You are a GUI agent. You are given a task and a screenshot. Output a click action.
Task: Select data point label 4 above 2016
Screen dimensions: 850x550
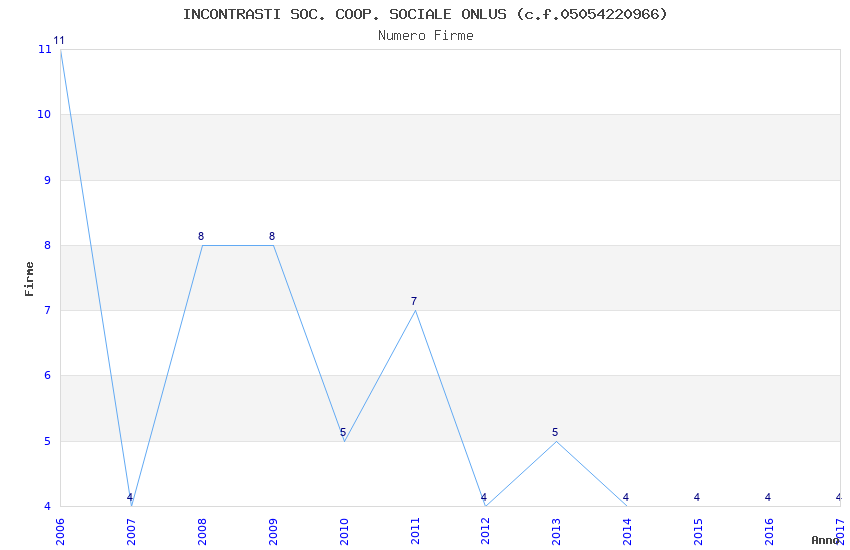(x=768, y=497)
